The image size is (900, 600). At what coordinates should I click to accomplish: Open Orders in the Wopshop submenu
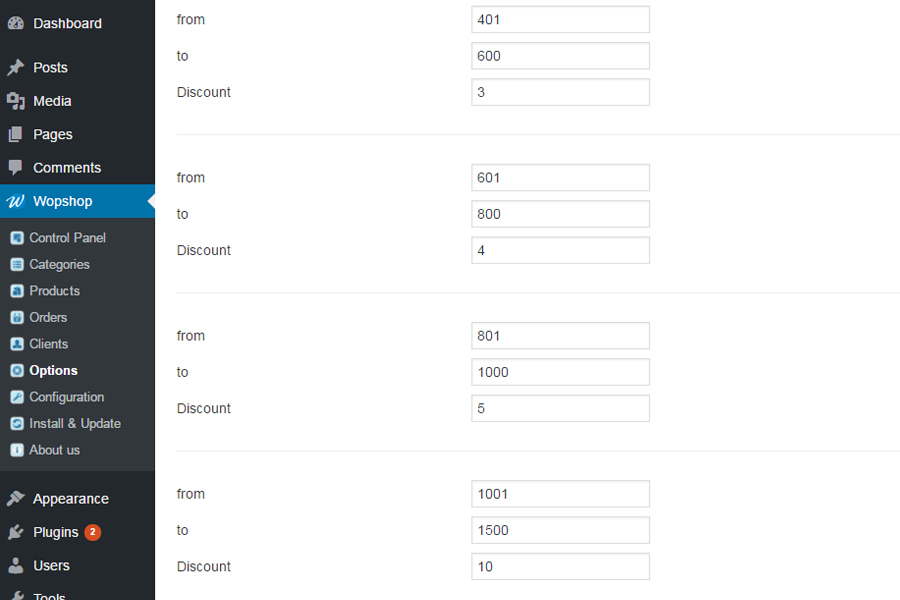click(48, 318)
